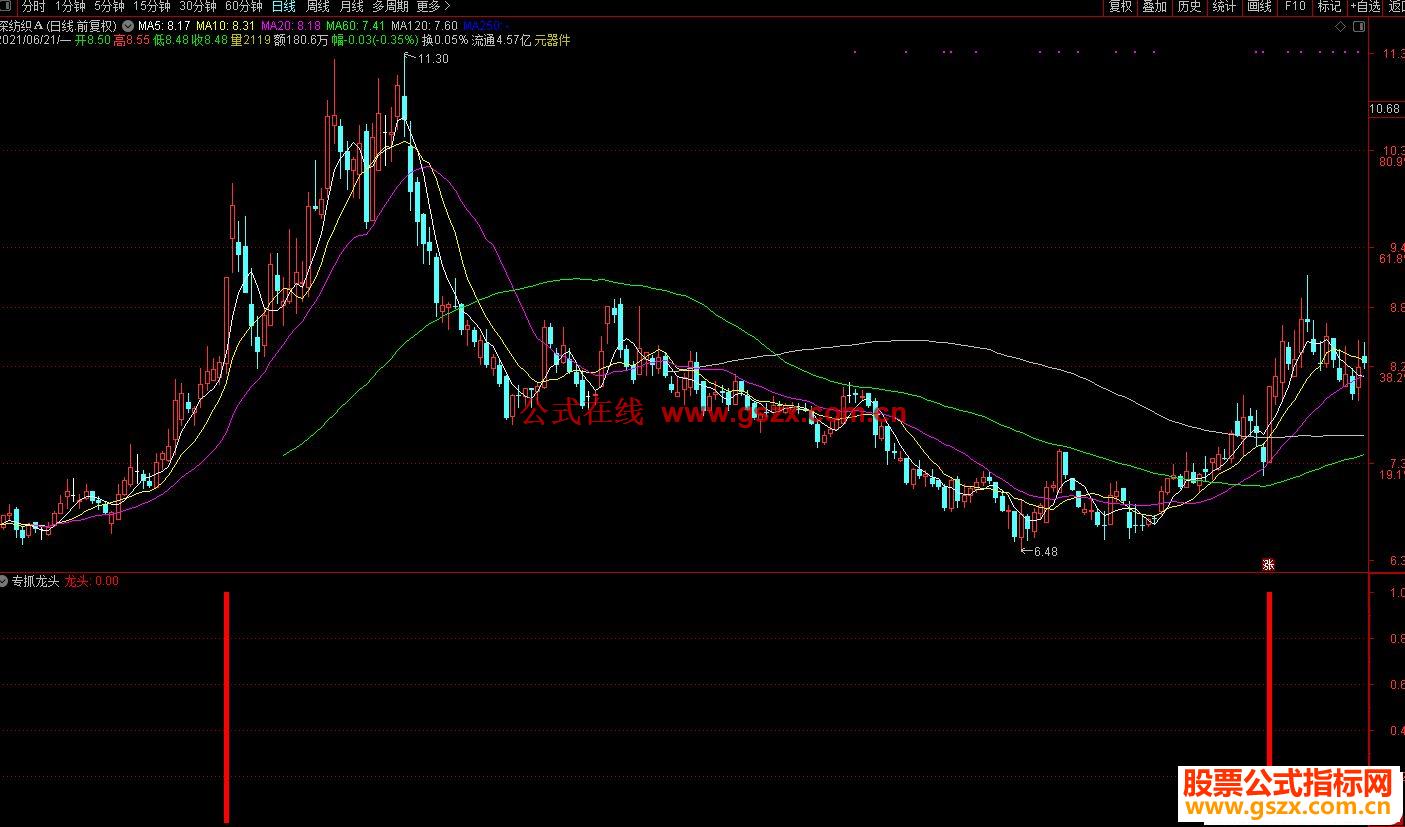Select the 15分钟 period tab
1405x827 pixels.
point(152,6)
